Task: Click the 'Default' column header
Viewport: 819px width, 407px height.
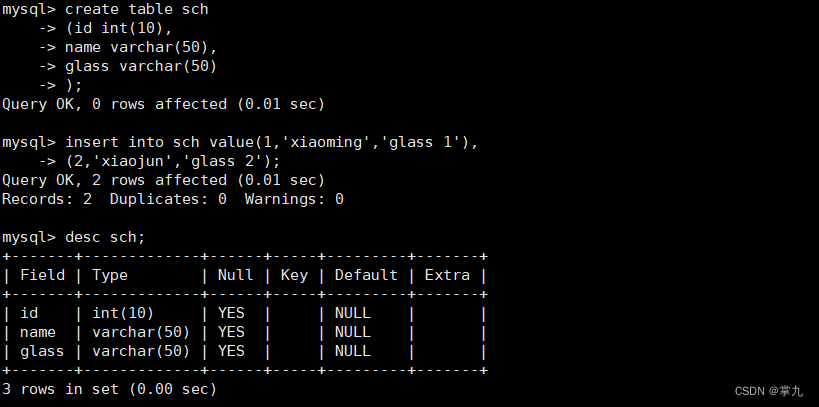Action: pos(366,275)
